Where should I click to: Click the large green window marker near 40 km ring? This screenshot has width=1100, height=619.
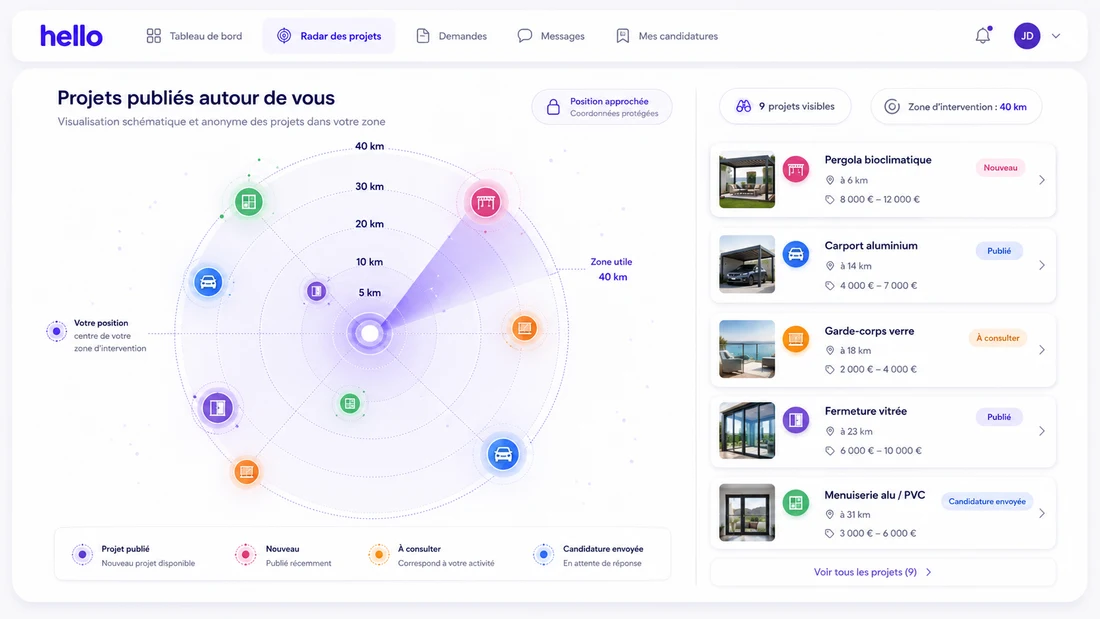tap(248, 202)
